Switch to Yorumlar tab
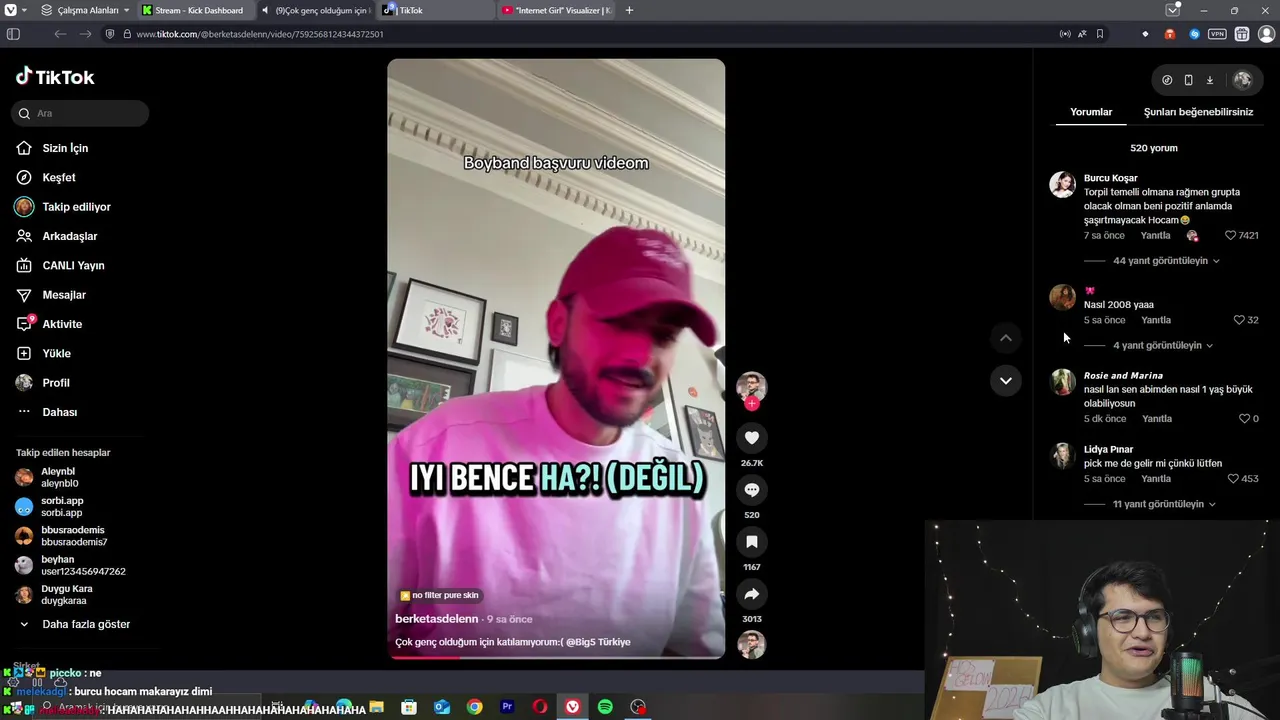1280x720 pixels. [1091, 112]
